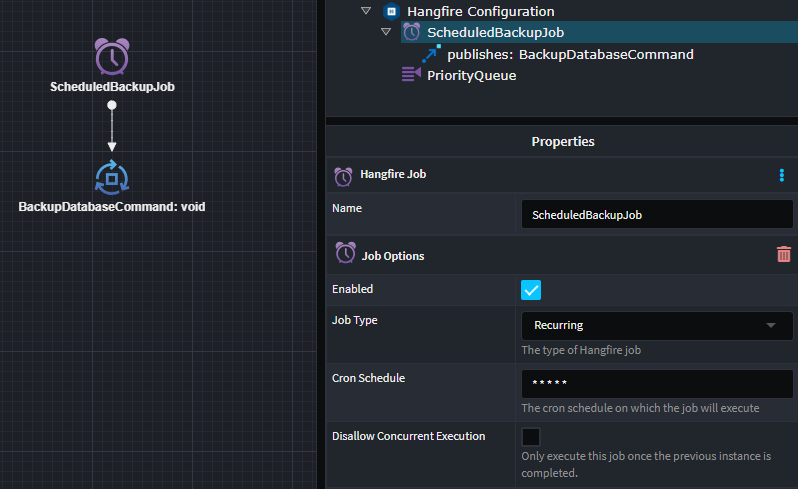
Task: Click the Properties panel header
Action: [562, 142]
